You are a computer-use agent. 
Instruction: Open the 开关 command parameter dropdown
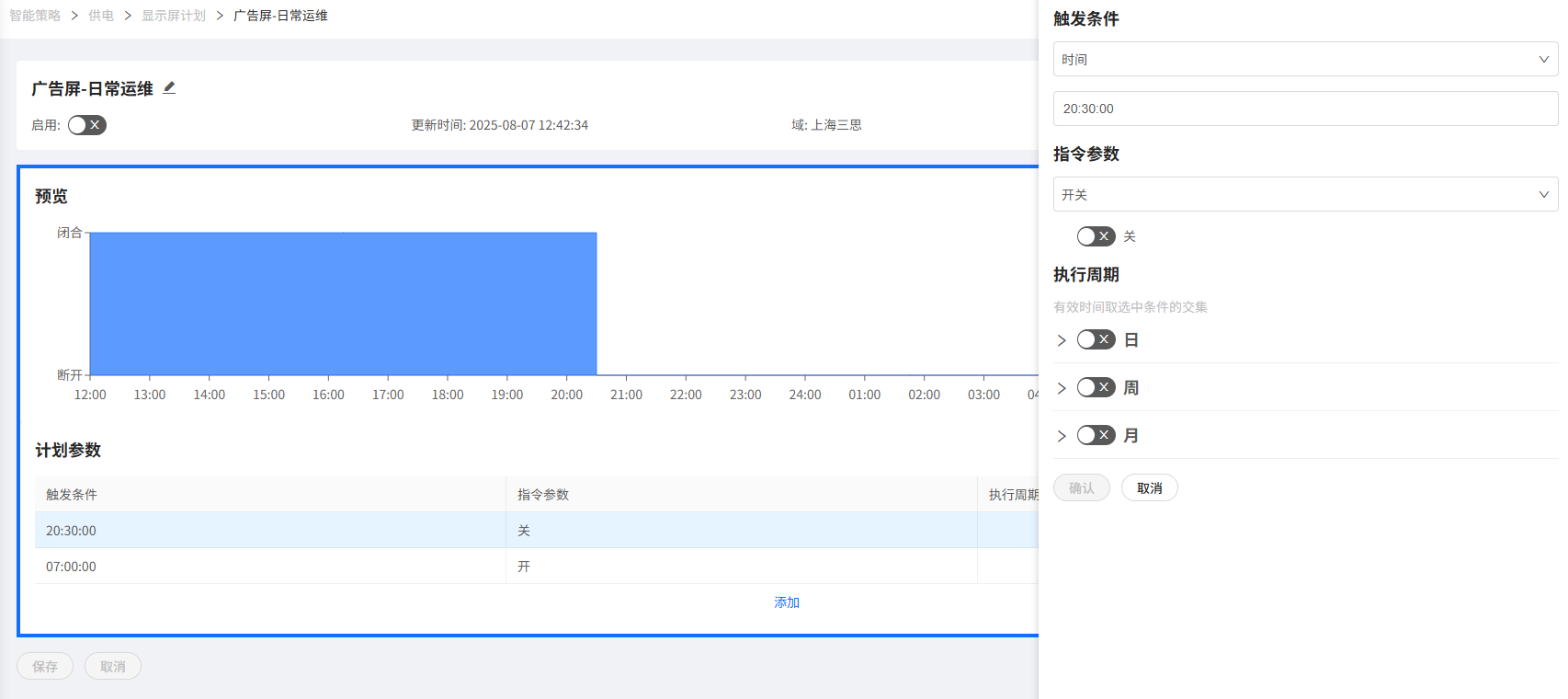pos(1305,194)
